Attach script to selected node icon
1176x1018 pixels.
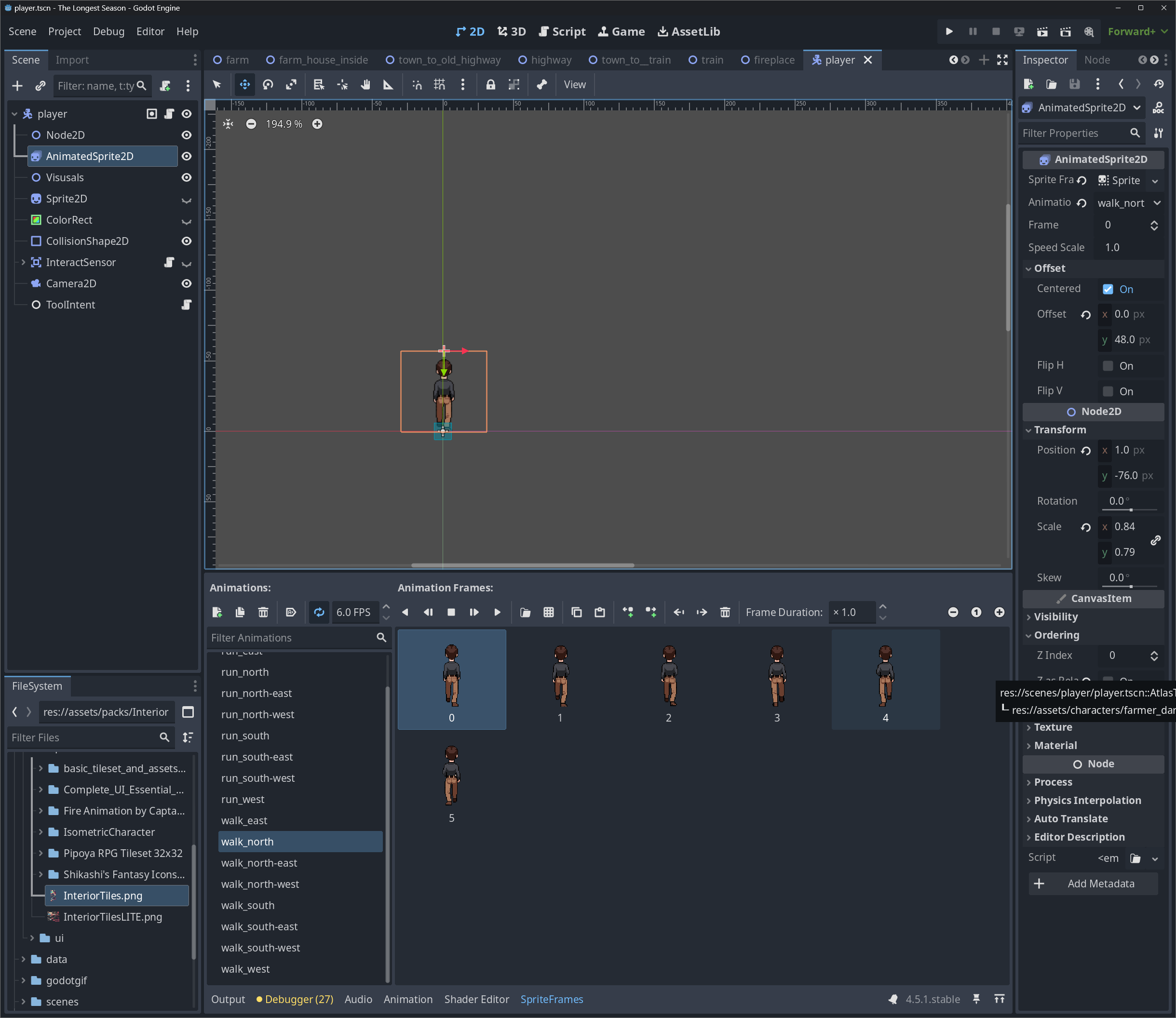click(165, 86)
